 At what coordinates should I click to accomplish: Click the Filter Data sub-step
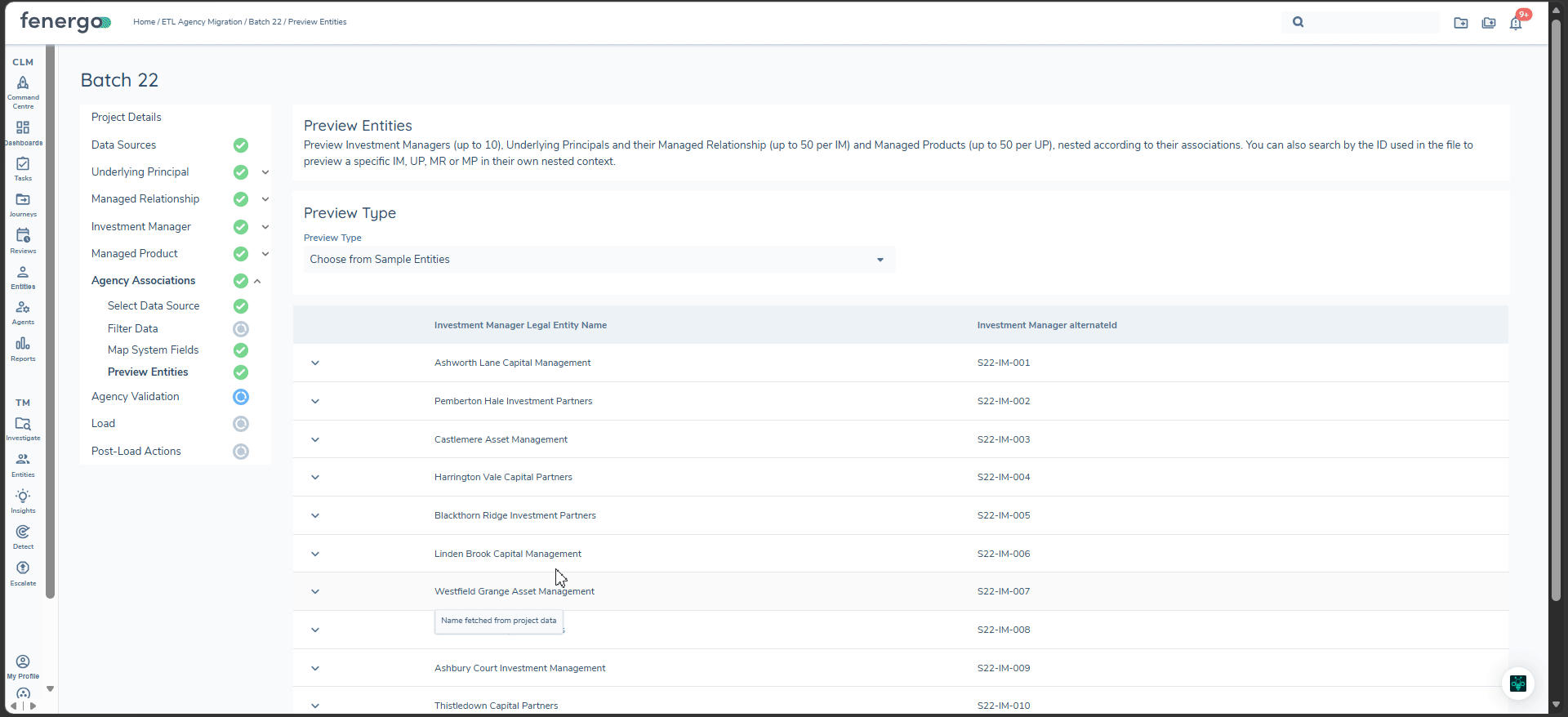tap(133, 329)
